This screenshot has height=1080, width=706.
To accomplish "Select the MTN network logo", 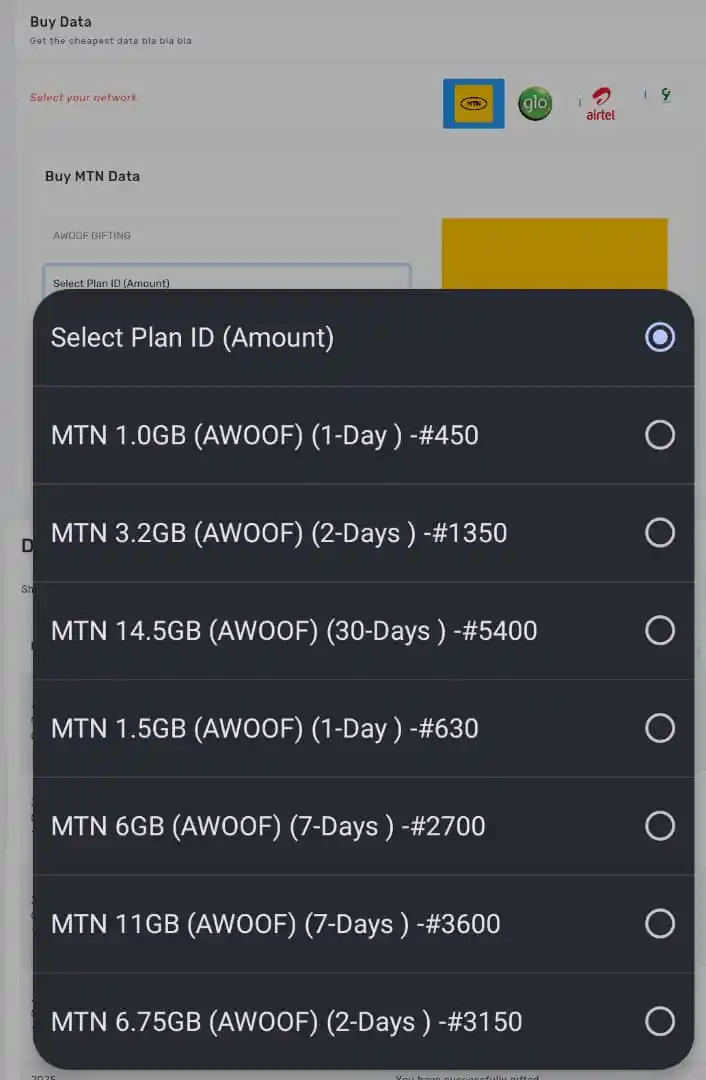I will 473,103.
